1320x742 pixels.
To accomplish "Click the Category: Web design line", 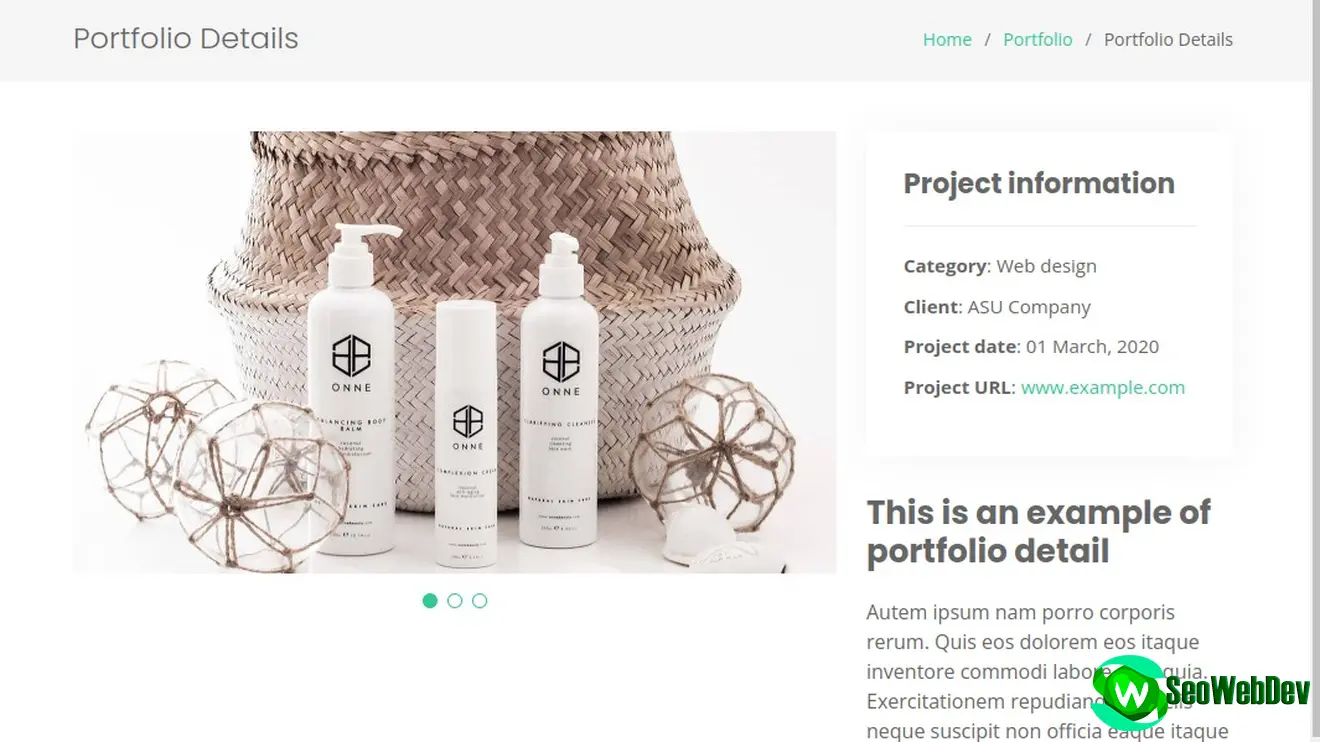I will pos(1000,267).
